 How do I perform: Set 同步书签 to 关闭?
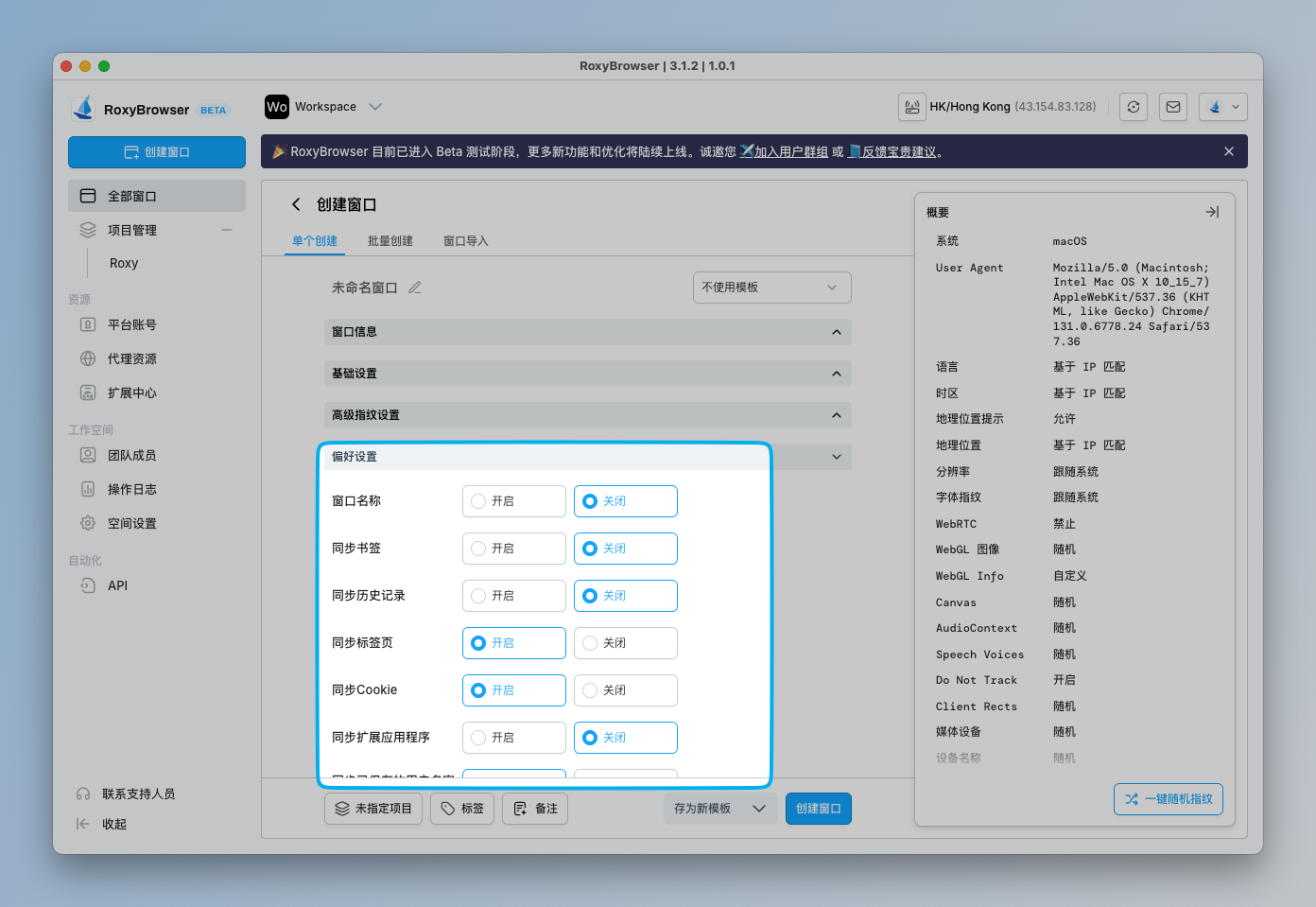pos(626,549)
